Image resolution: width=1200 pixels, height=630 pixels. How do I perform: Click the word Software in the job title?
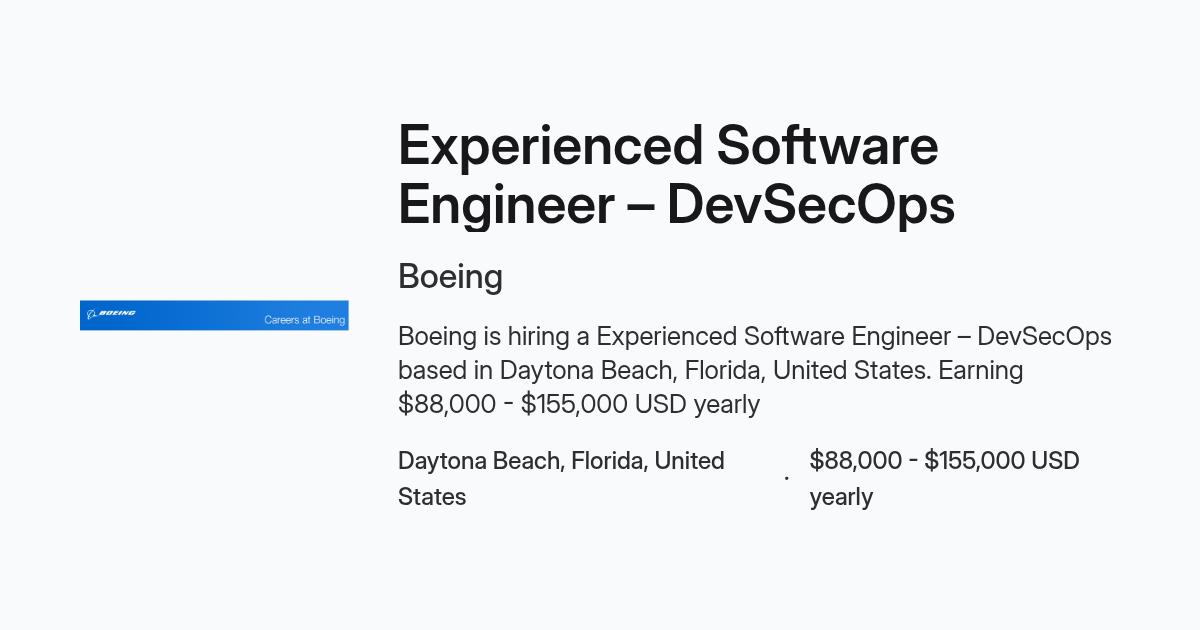click(x=827, y=146)
